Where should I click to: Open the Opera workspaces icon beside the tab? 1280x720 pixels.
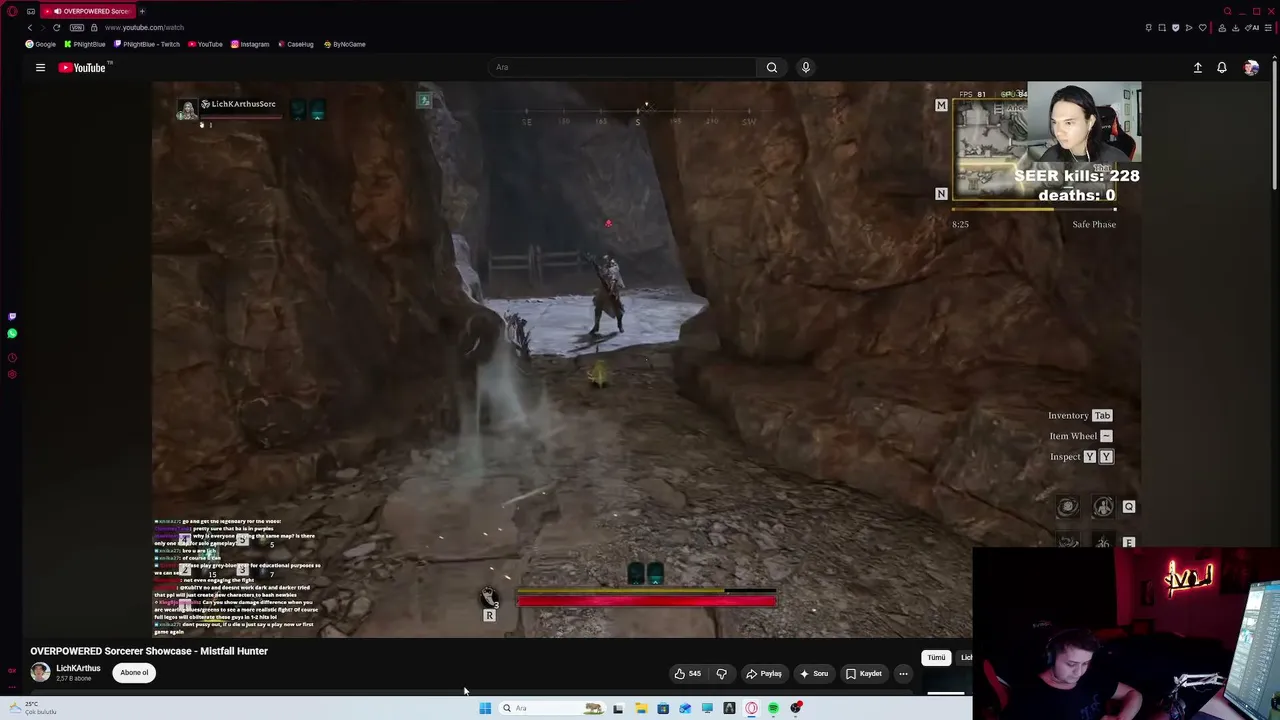tap(31, 11)
